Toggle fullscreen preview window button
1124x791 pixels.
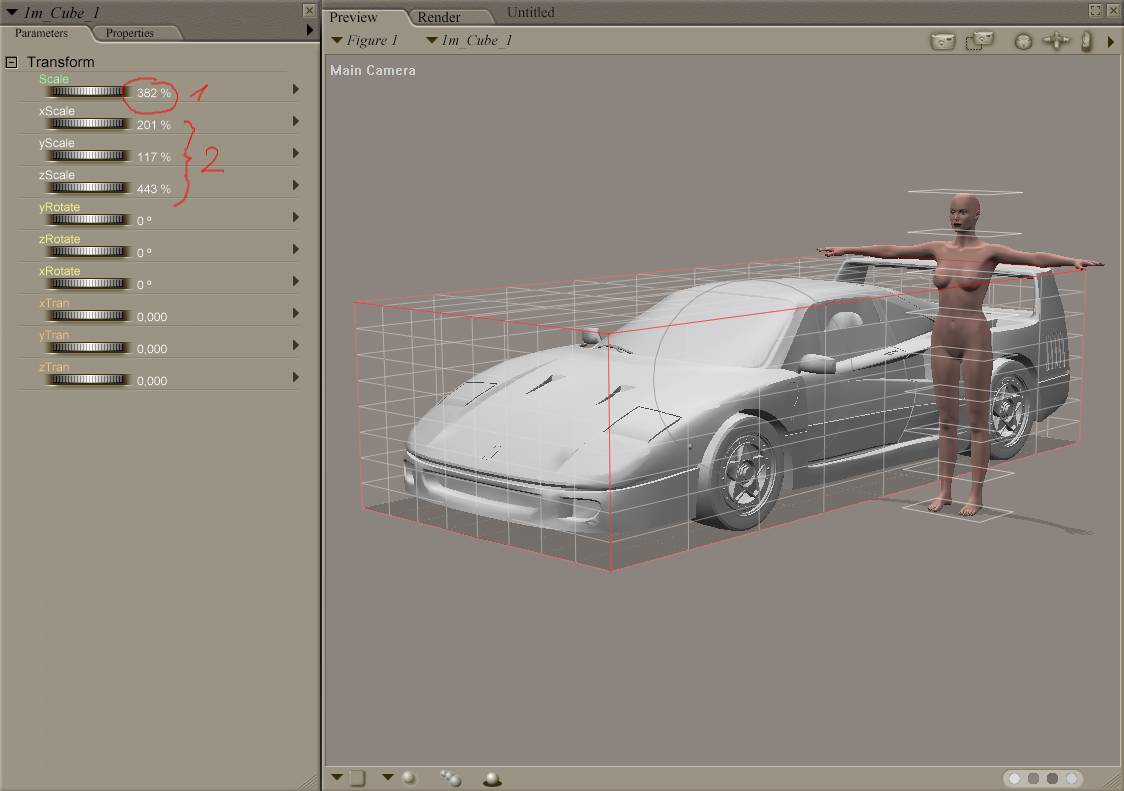point(1095,10)
